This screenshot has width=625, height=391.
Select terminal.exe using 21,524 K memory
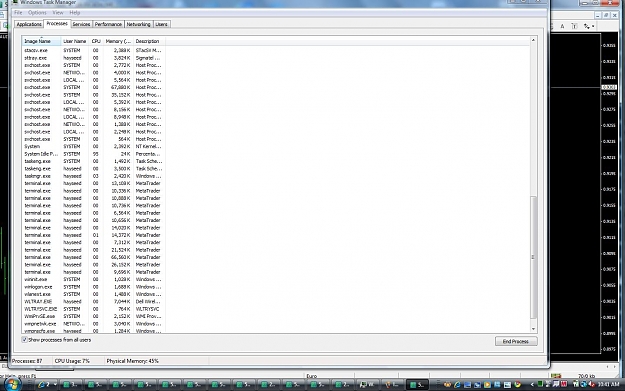pos(94,250)
